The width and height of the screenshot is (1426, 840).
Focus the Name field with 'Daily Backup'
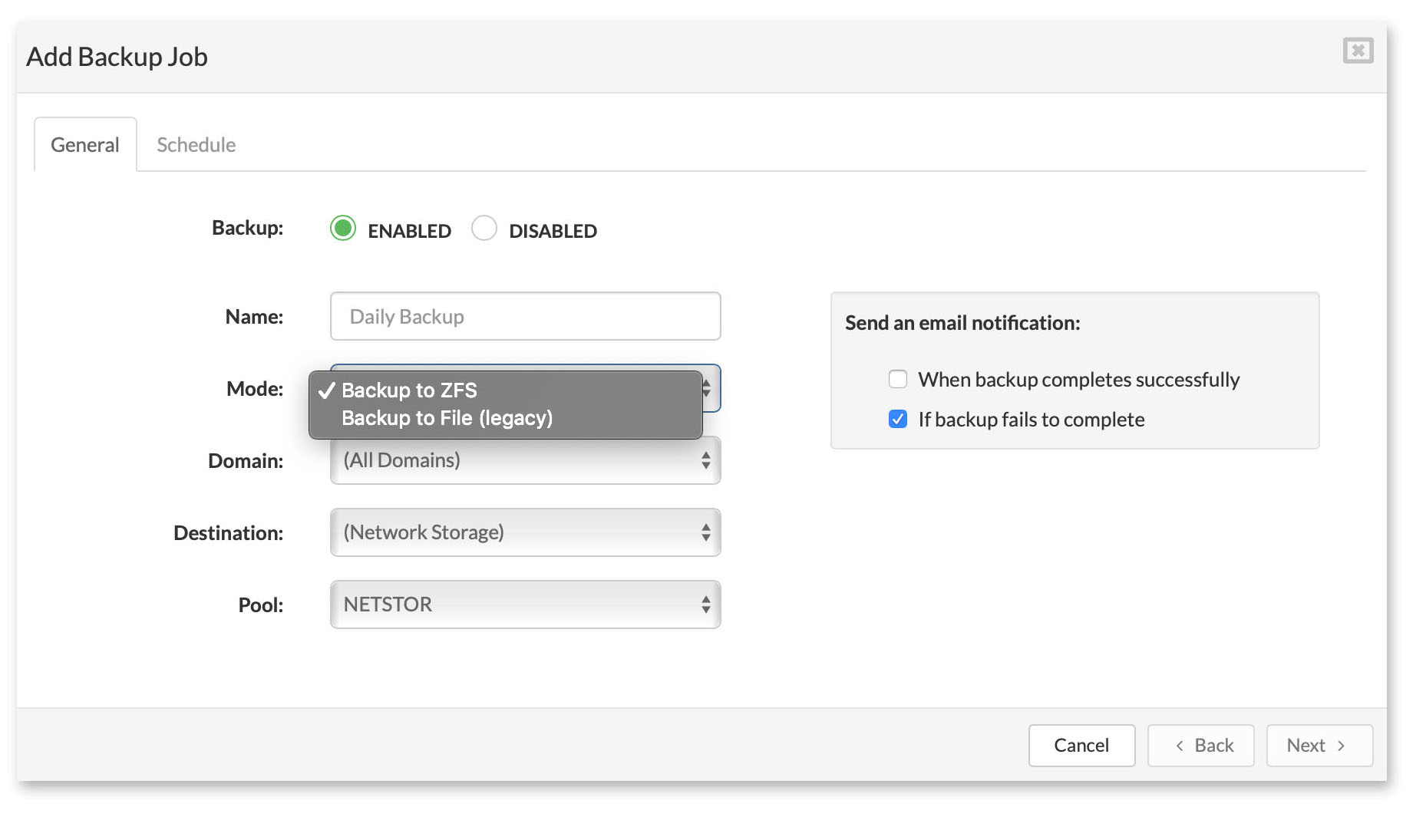(x=525, y=316)
